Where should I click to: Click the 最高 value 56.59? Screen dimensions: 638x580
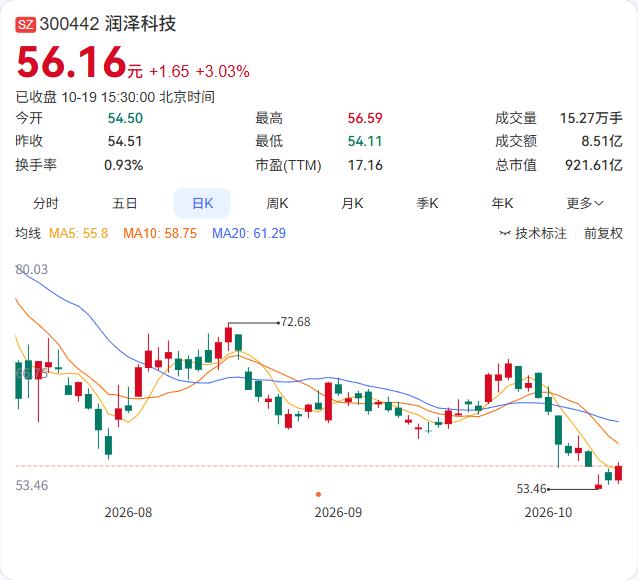[365, 118]
